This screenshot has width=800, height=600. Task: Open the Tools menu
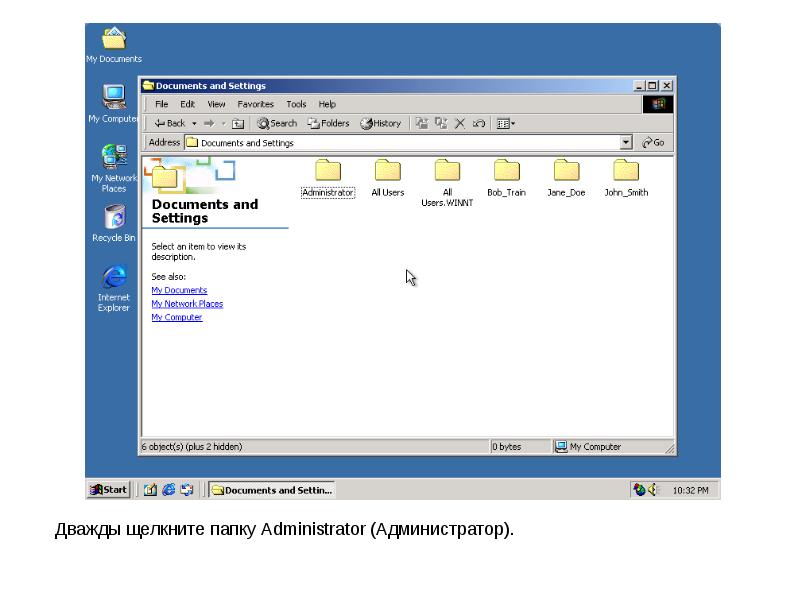[x=296, y=104]
